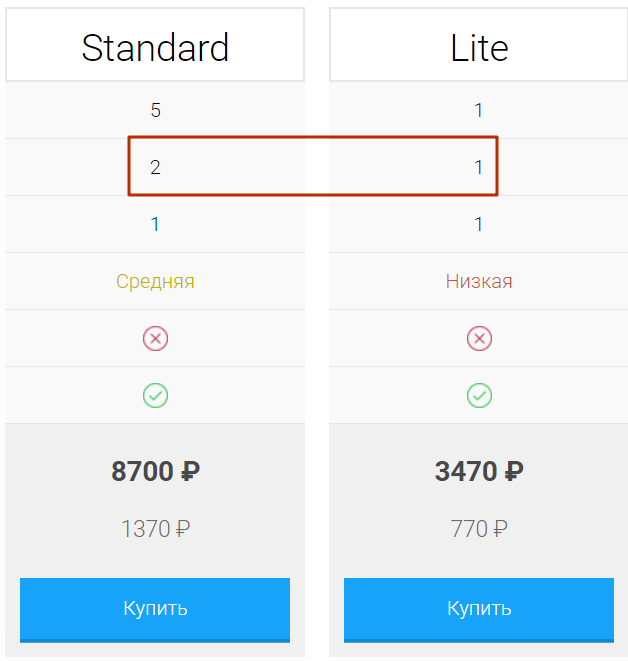Click the Средняя label in Standard column
The height and width of the screenshot is (661, 628).
(x=155, y=281)
